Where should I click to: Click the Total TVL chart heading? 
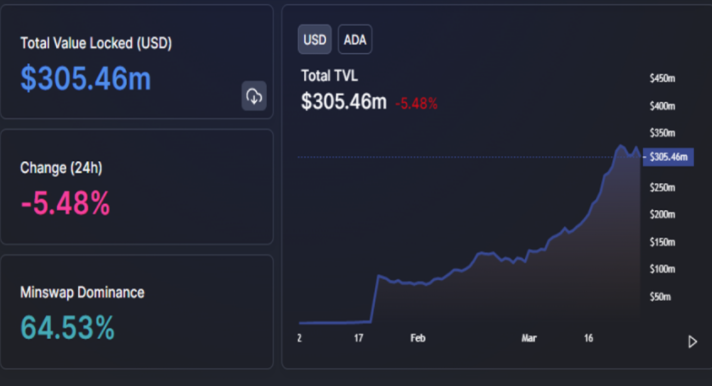pos(329,75)
